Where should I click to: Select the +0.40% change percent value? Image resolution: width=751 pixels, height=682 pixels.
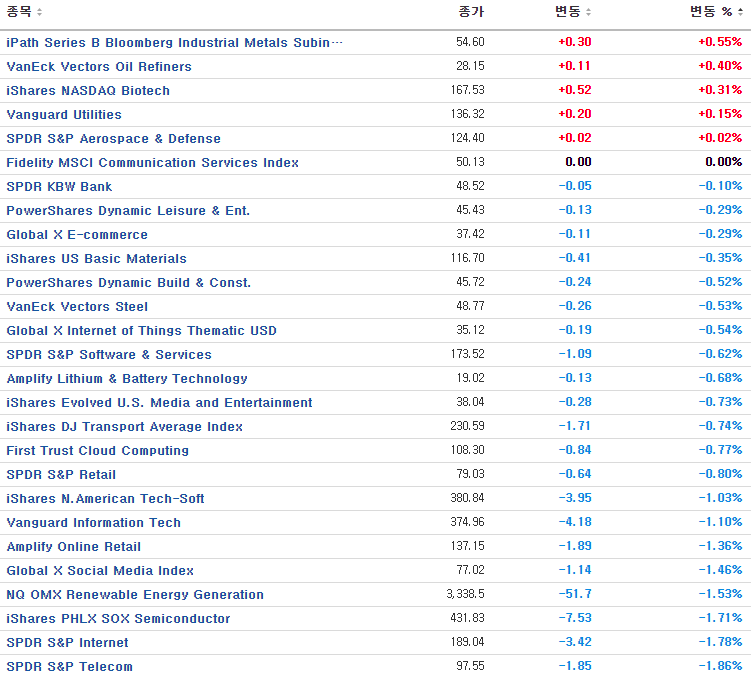click(x=720, y=66)
